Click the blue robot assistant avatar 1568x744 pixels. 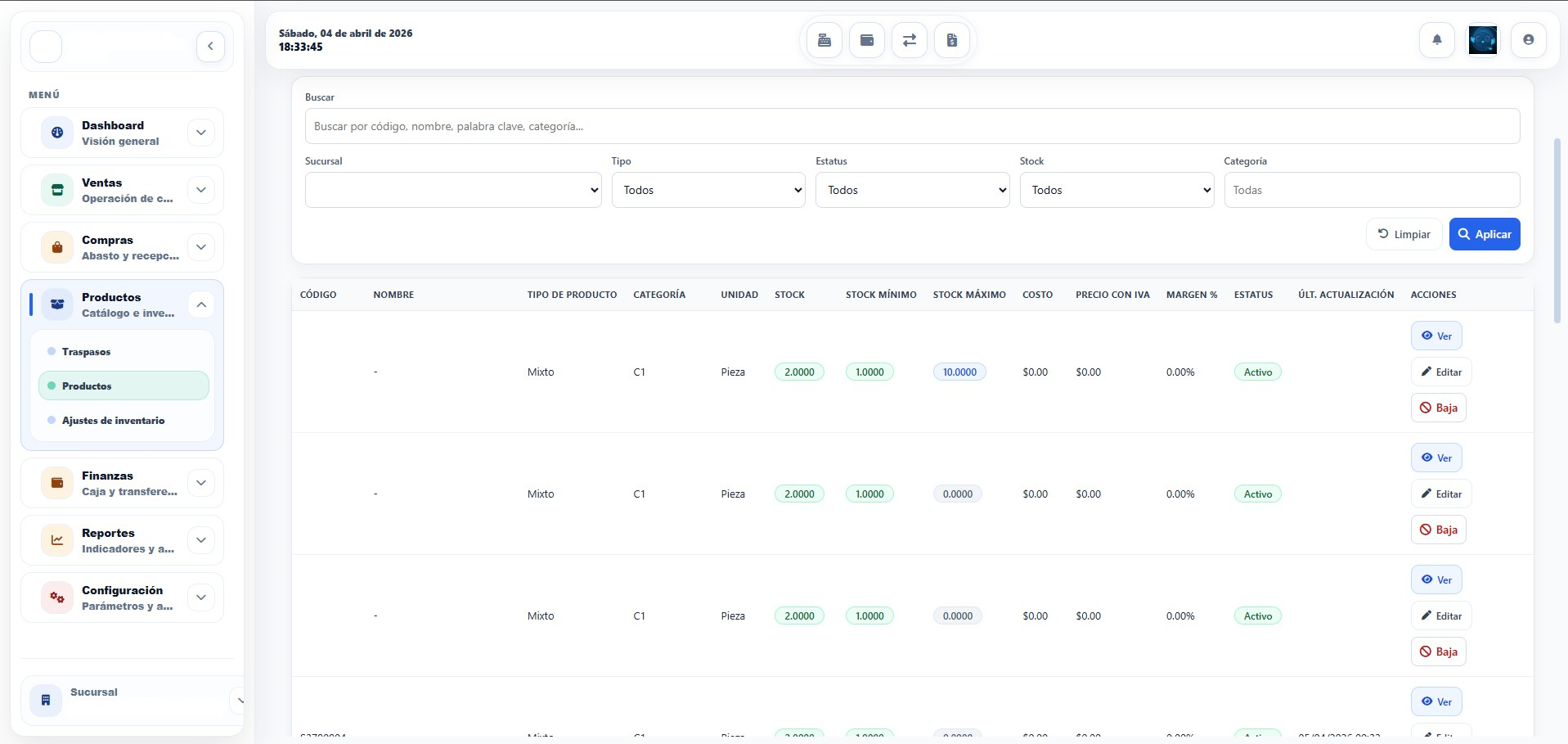coord(1482,40)
